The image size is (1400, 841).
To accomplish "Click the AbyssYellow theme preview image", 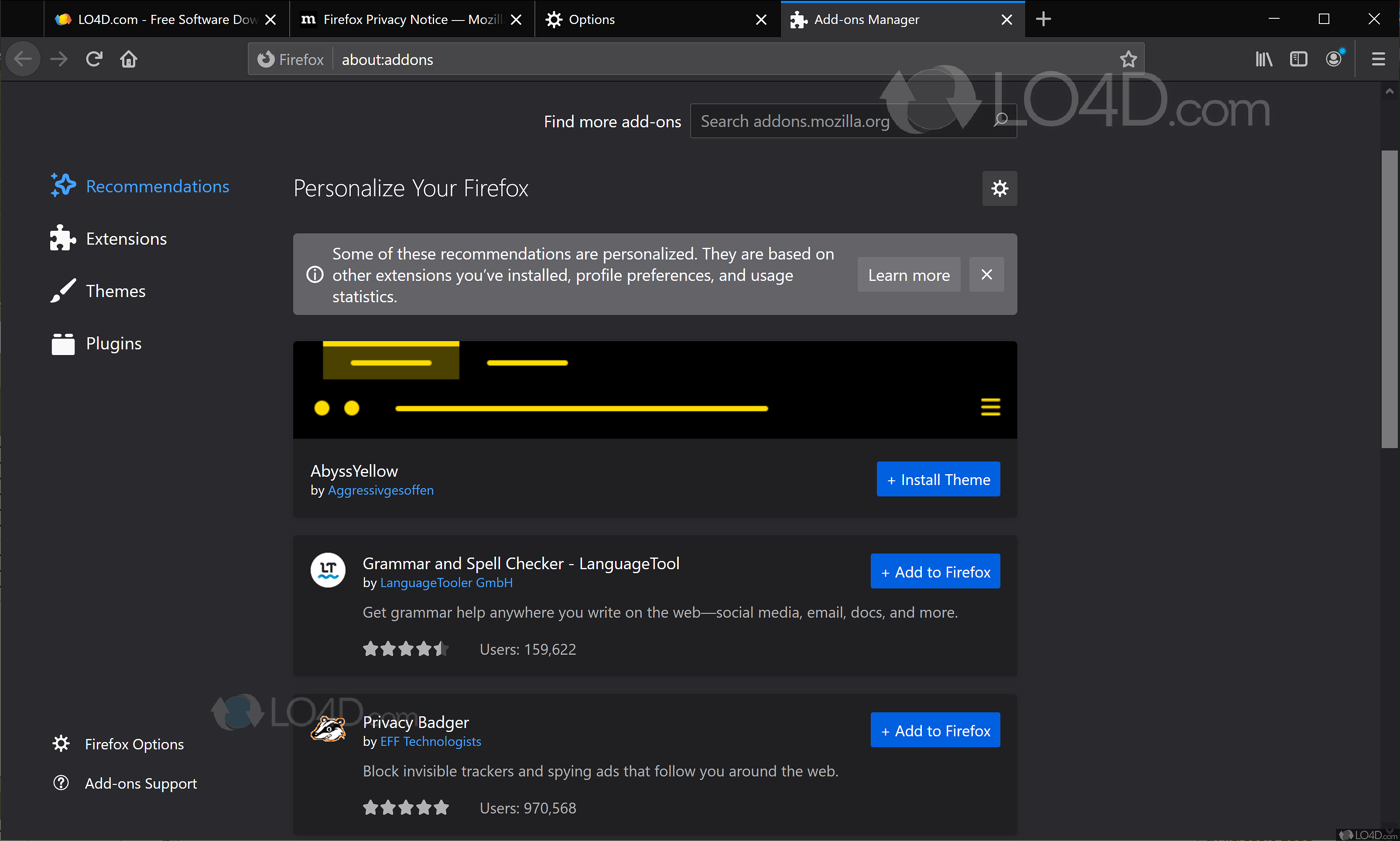I will pos(655,390).
